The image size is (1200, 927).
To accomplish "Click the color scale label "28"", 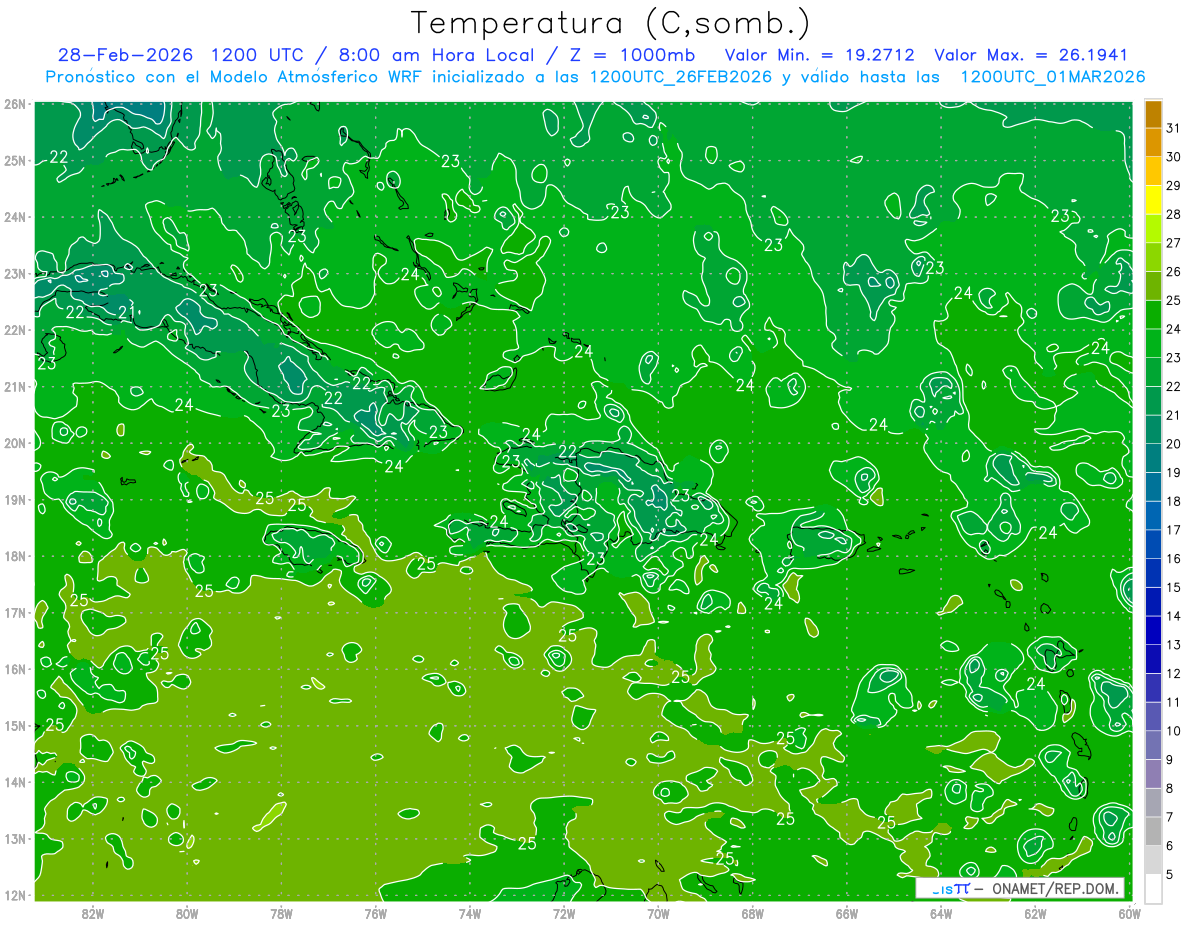I will pos(1174,214).
